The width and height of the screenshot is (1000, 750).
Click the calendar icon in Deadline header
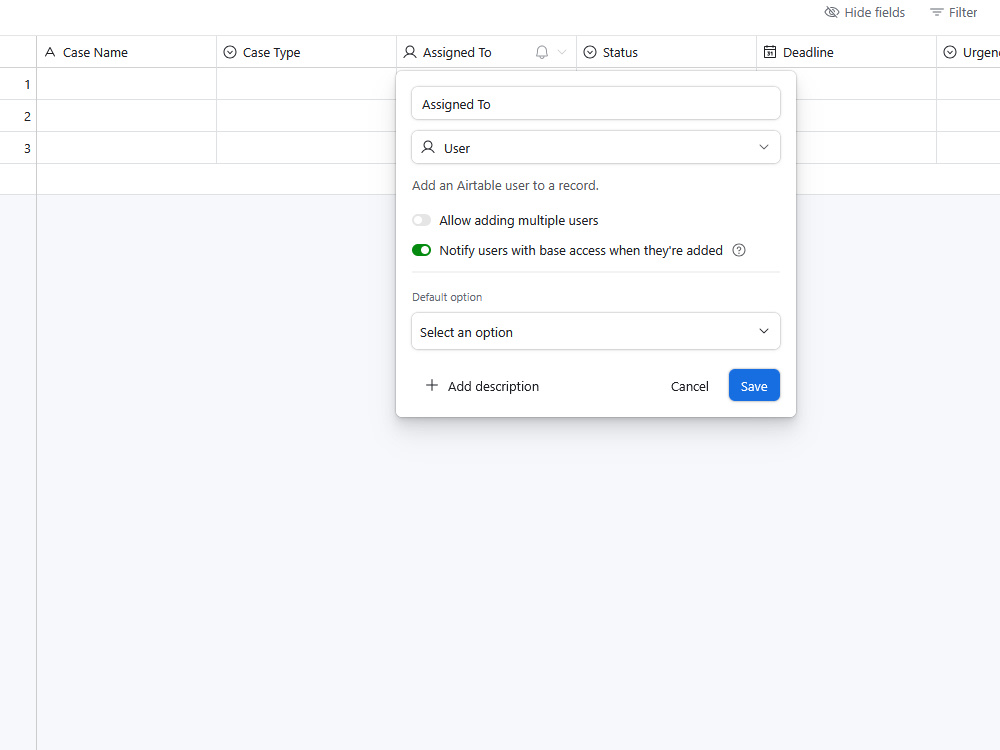pos(770,52)
